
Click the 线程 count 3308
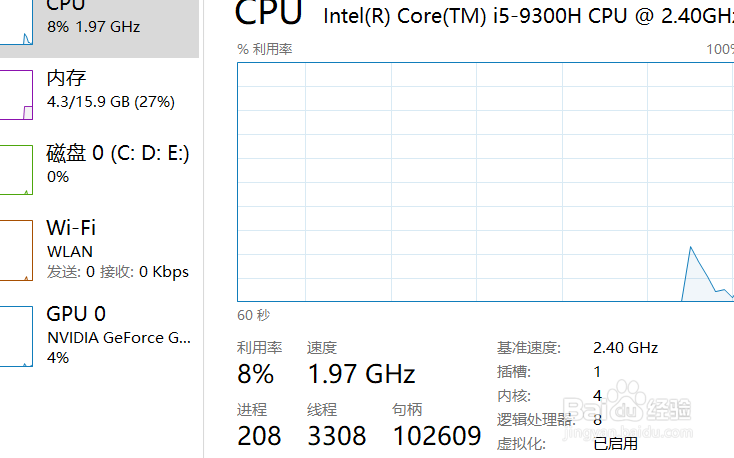[337, 436]
